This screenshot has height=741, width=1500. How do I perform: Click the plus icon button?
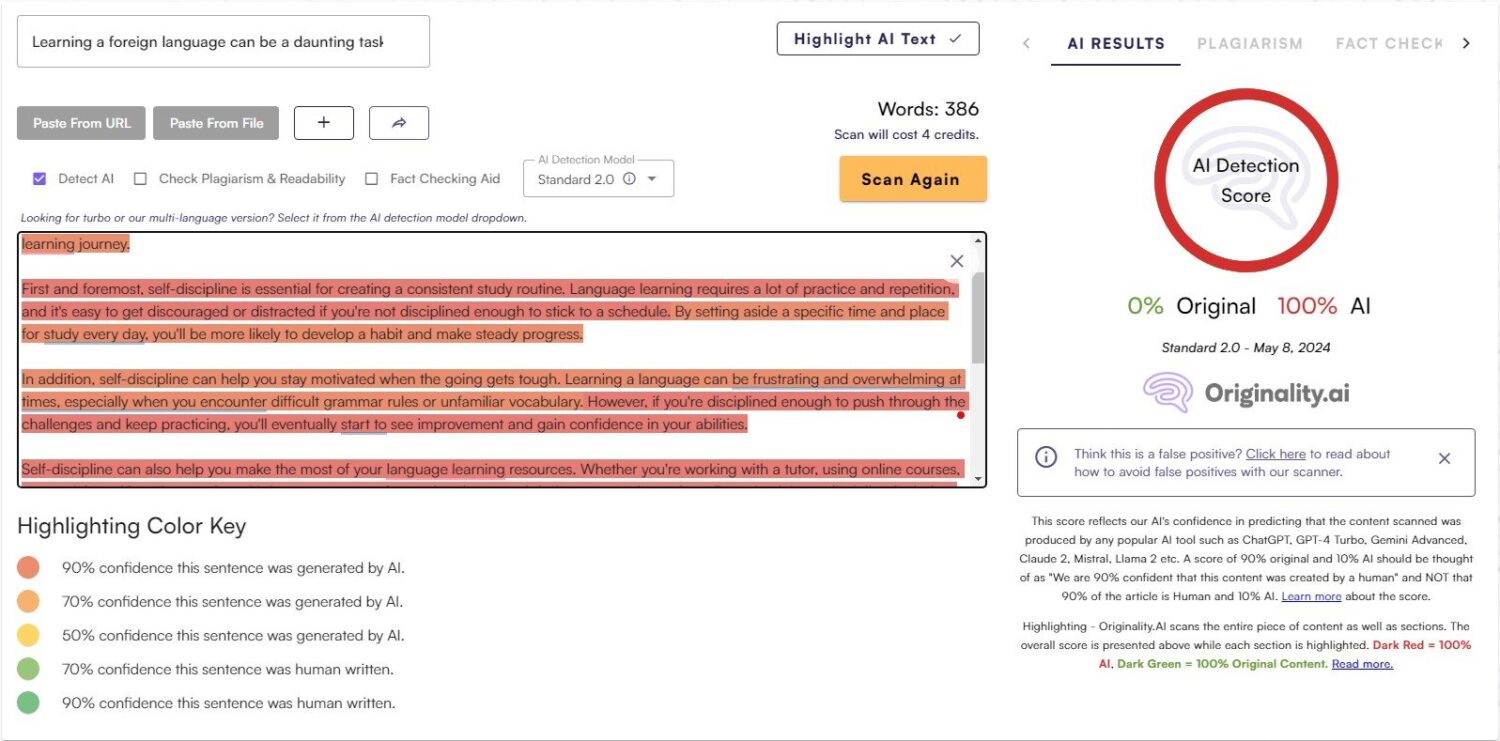[323, 123]
